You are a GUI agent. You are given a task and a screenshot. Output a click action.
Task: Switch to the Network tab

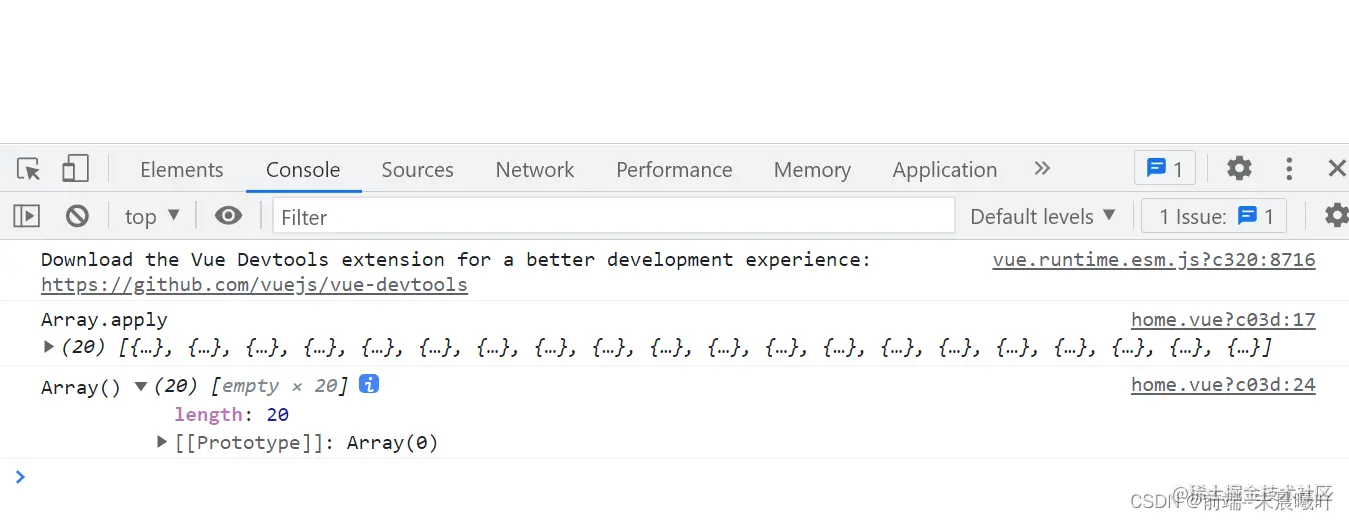click(x=535, y=169)
